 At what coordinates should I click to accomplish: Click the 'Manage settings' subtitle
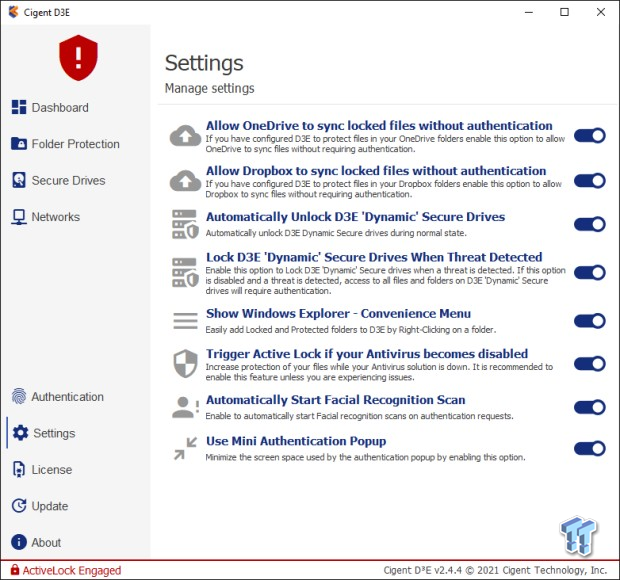click(x=210, y=88)
